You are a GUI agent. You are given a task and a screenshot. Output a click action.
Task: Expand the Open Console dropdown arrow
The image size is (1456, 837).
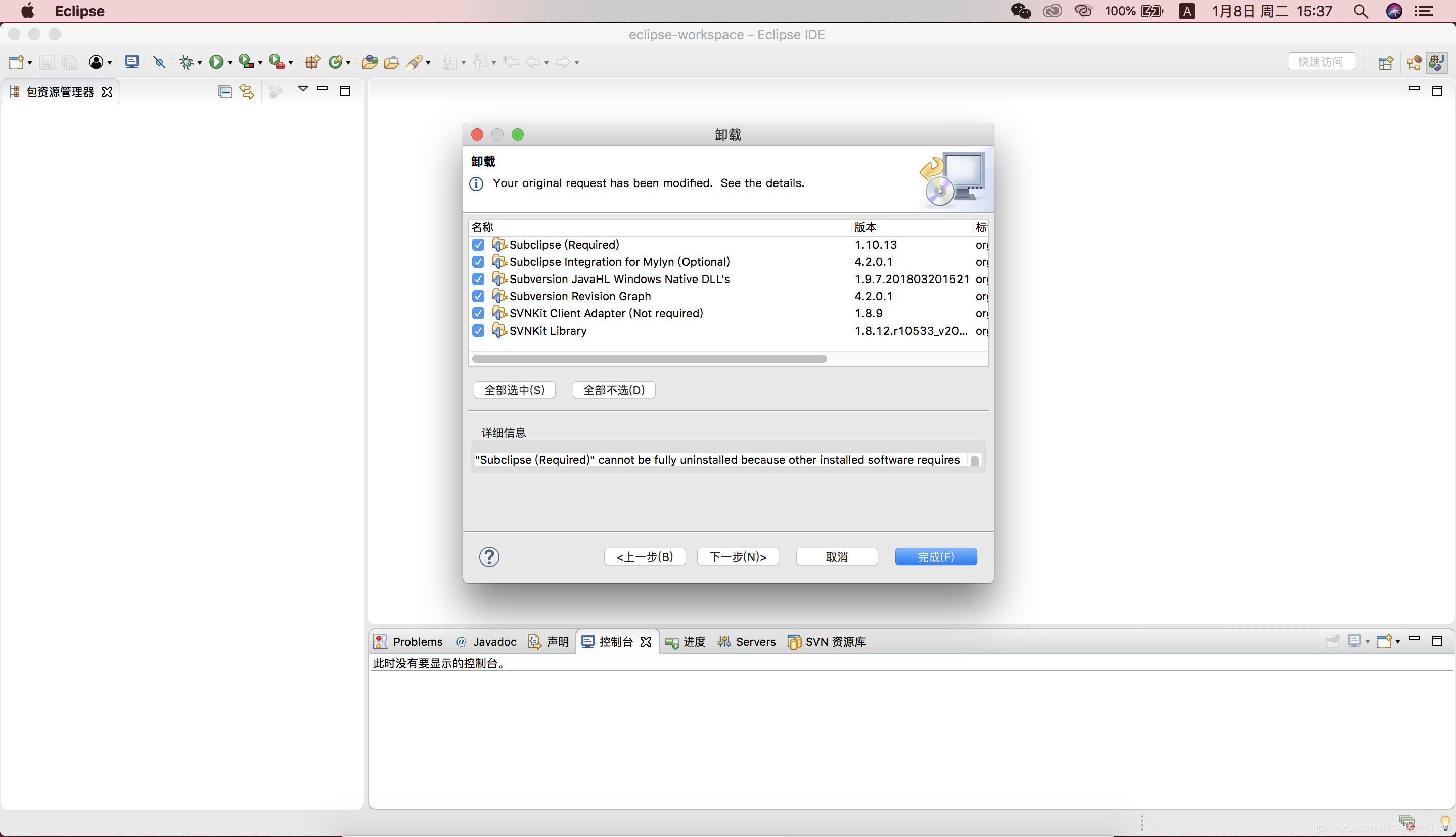(x=1397, y=641)
